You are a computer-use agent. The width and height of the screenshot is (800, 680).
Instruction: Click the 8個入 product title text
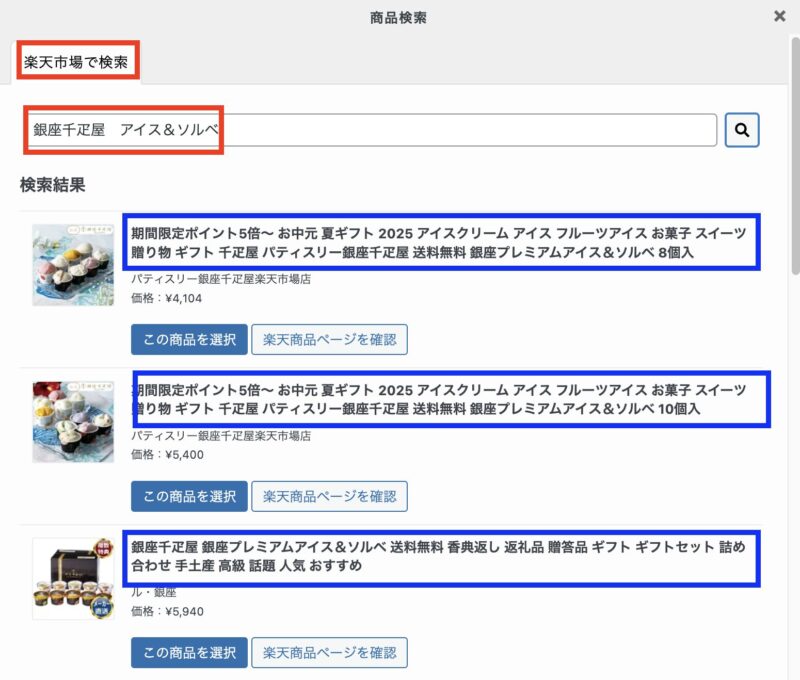(x=438, y=242)
